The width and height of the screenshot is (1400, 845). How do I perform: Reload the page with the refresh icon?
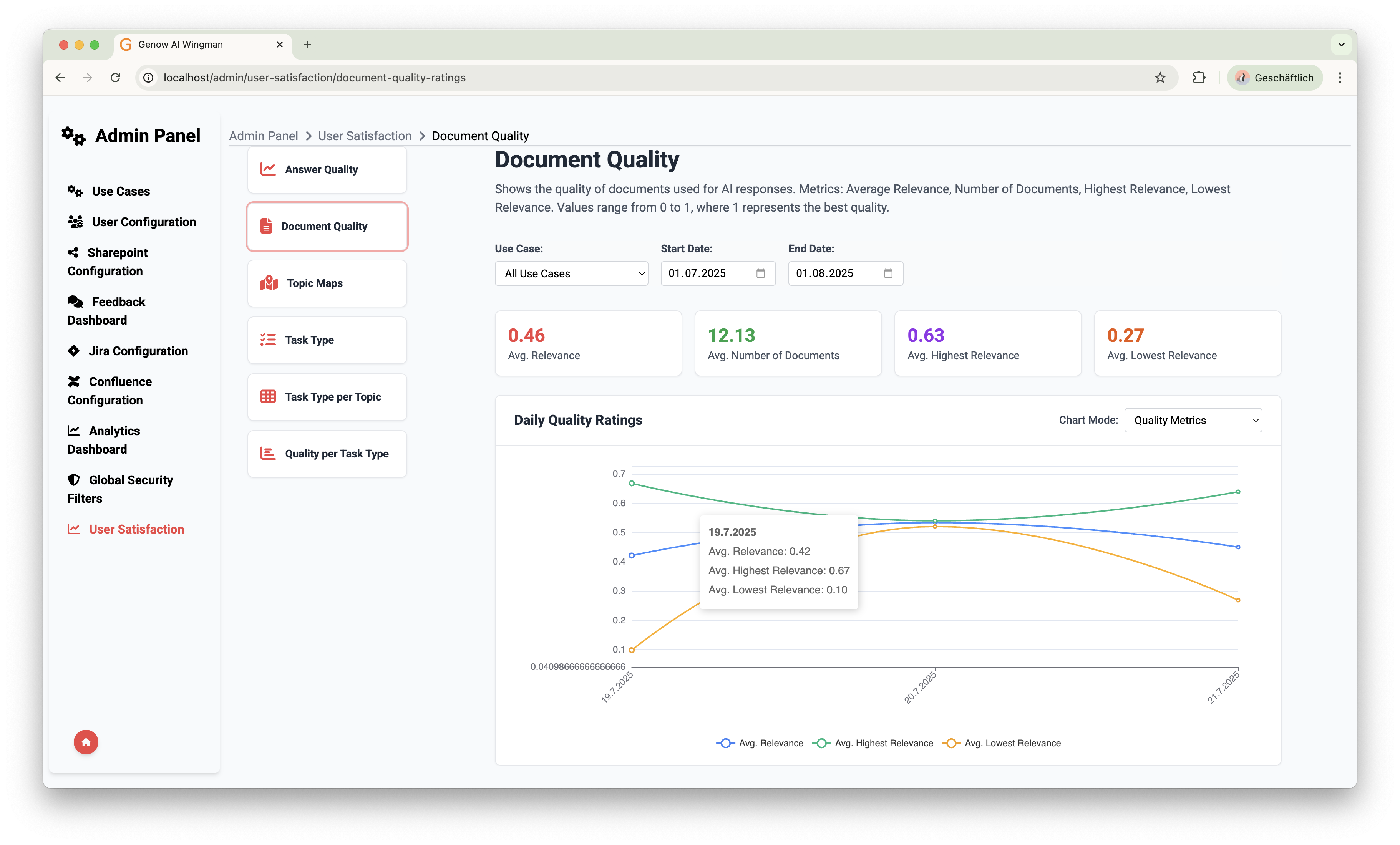[x=115, y=78]
